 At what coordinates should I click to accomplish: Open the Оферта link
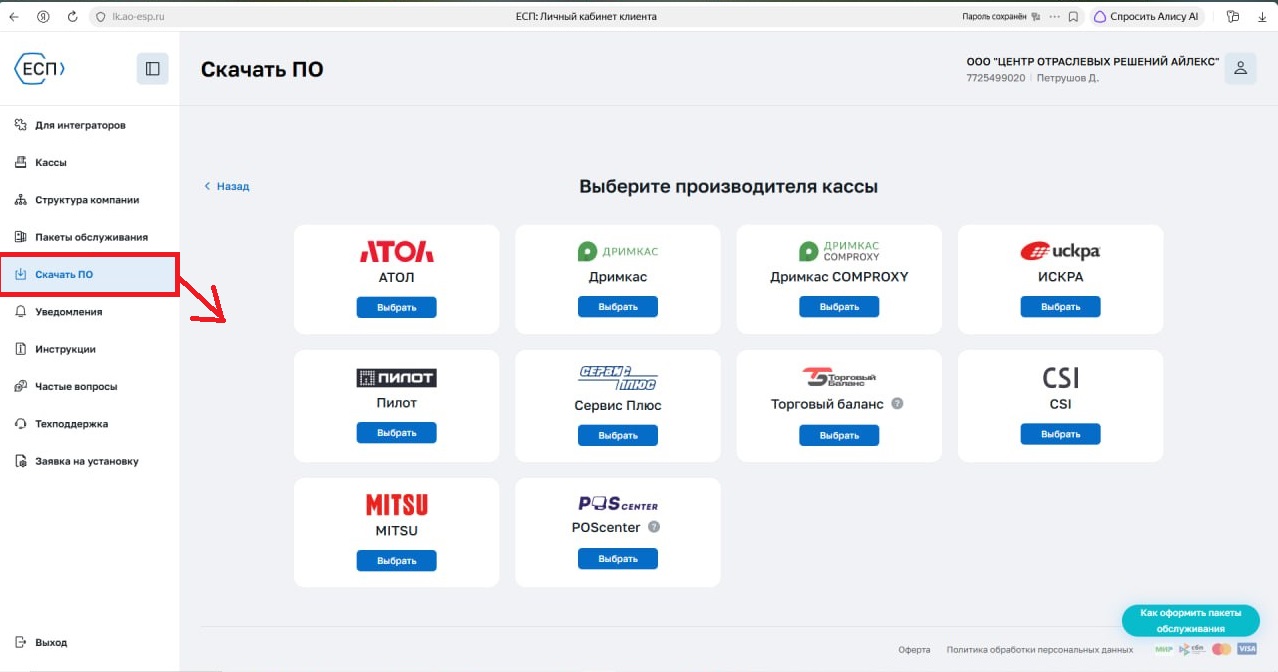(x=913, y=650)
